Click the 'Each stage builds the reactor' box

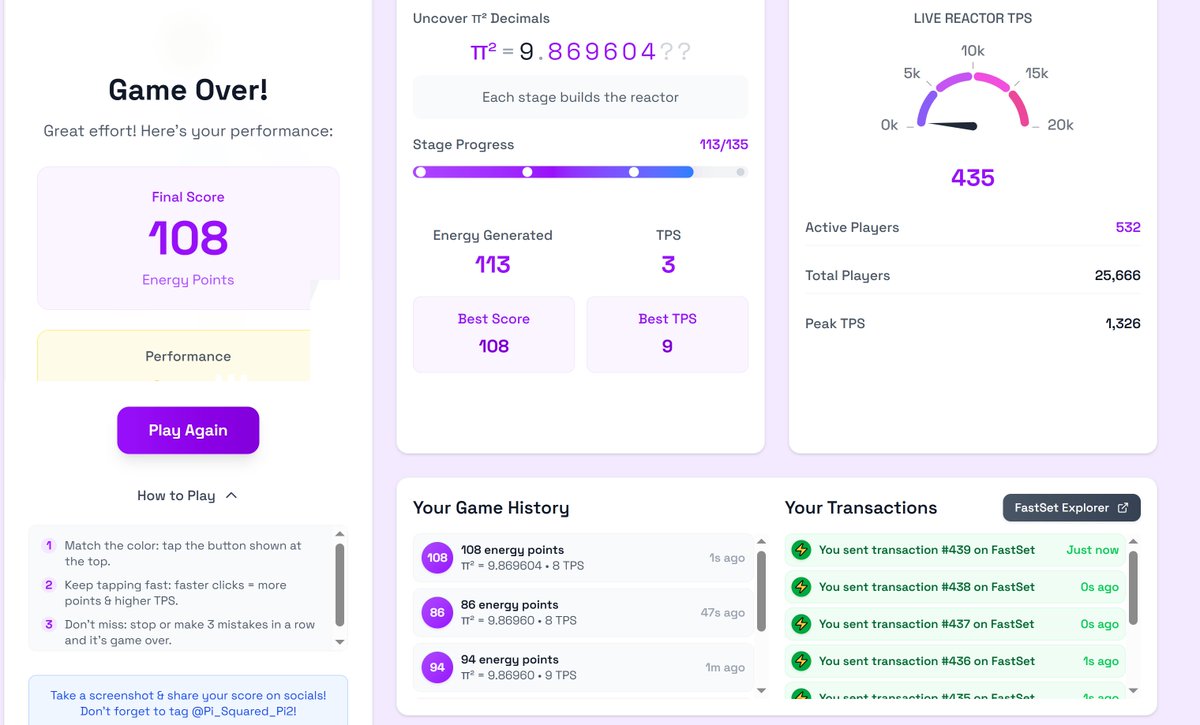click(x=580, y=97)
